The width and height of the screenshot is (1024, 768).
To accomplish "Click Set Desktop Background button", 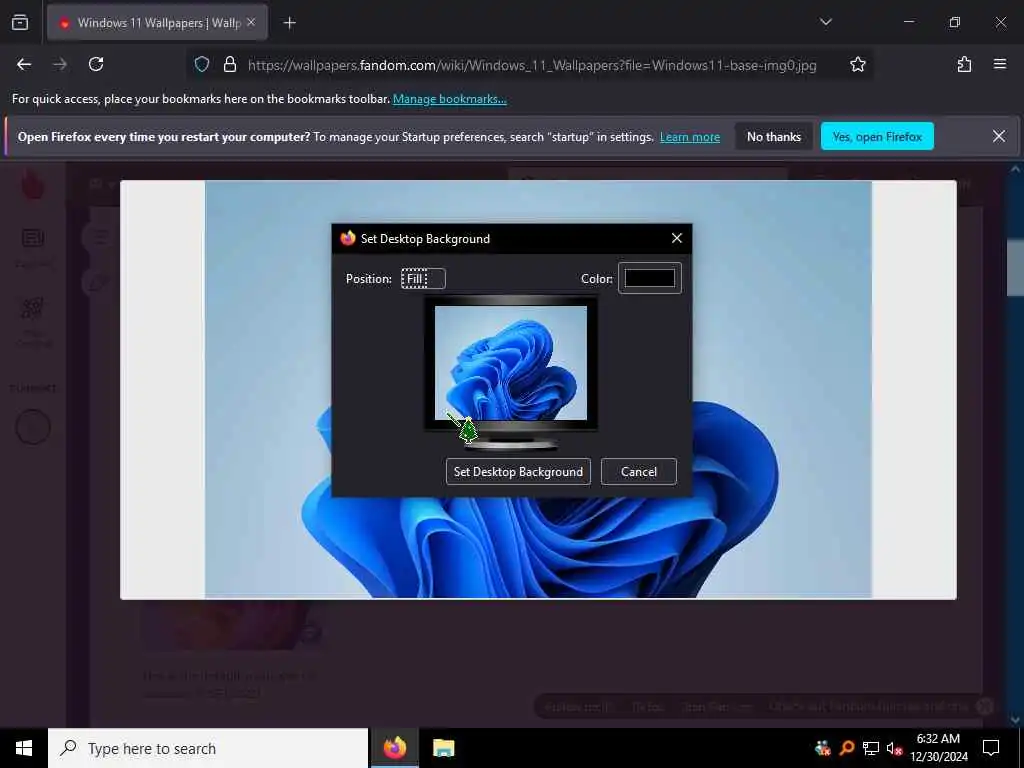I will click(x=518, y=472).
